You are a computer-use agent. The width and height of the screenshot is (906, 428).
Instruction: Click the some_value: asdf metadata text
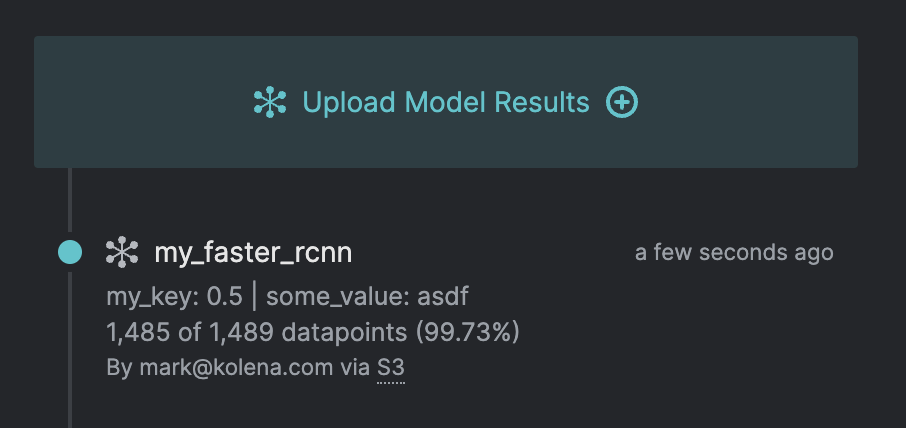pyautogui.click(x=367, y=296)
